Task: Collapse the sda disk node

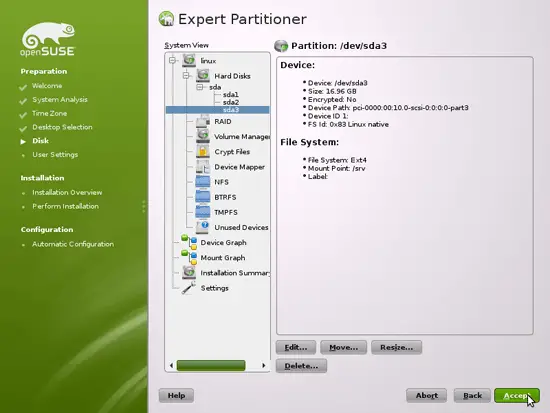Action: pyautogui.click(x=200, y=87)
